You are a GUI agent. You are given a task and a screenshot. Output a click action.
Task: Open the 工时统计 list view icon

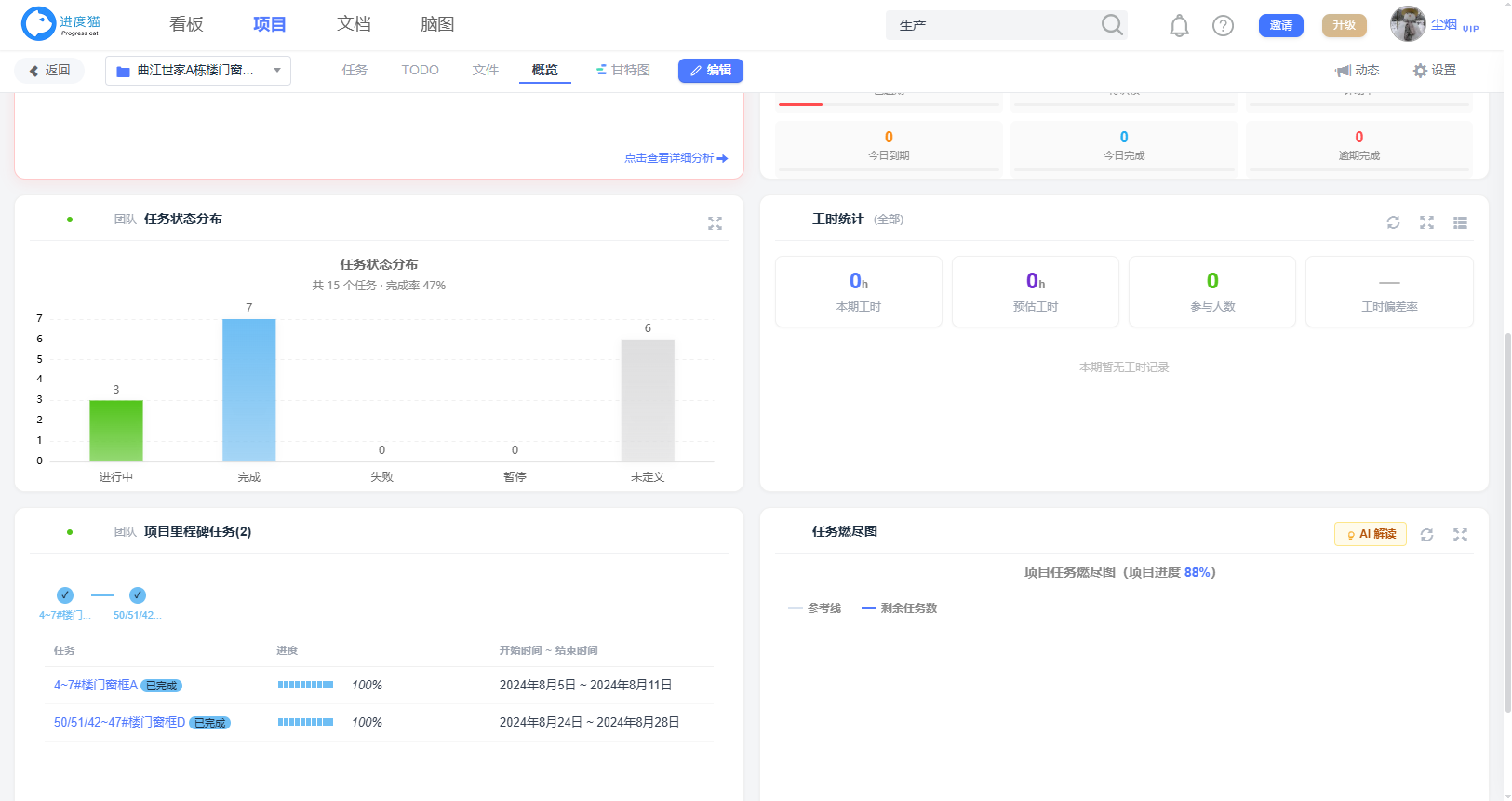click(1460, 222)
